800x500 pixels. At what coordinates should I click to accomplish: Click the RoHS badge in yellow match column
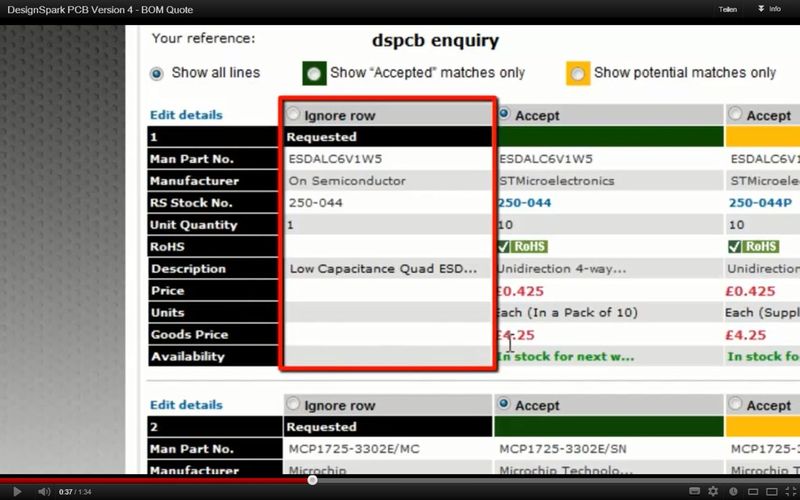pyautogui.click(x=754, y=246)
